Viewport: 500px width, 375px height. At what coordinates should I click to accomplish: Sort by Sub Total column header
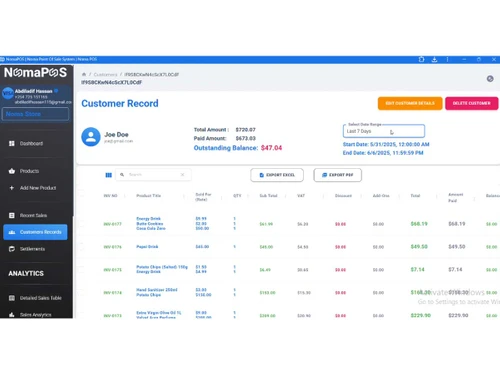268,196
